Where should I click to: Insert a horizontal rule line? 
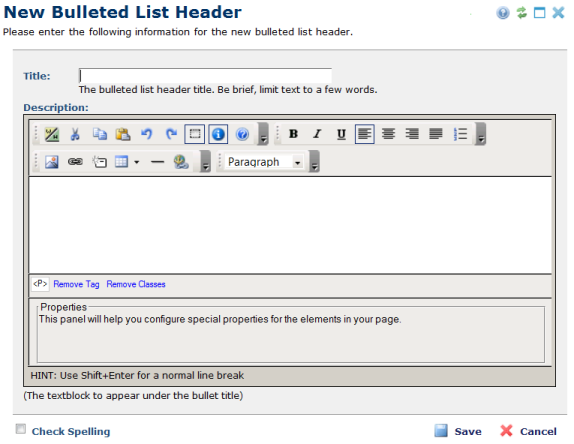coord(157,161)
